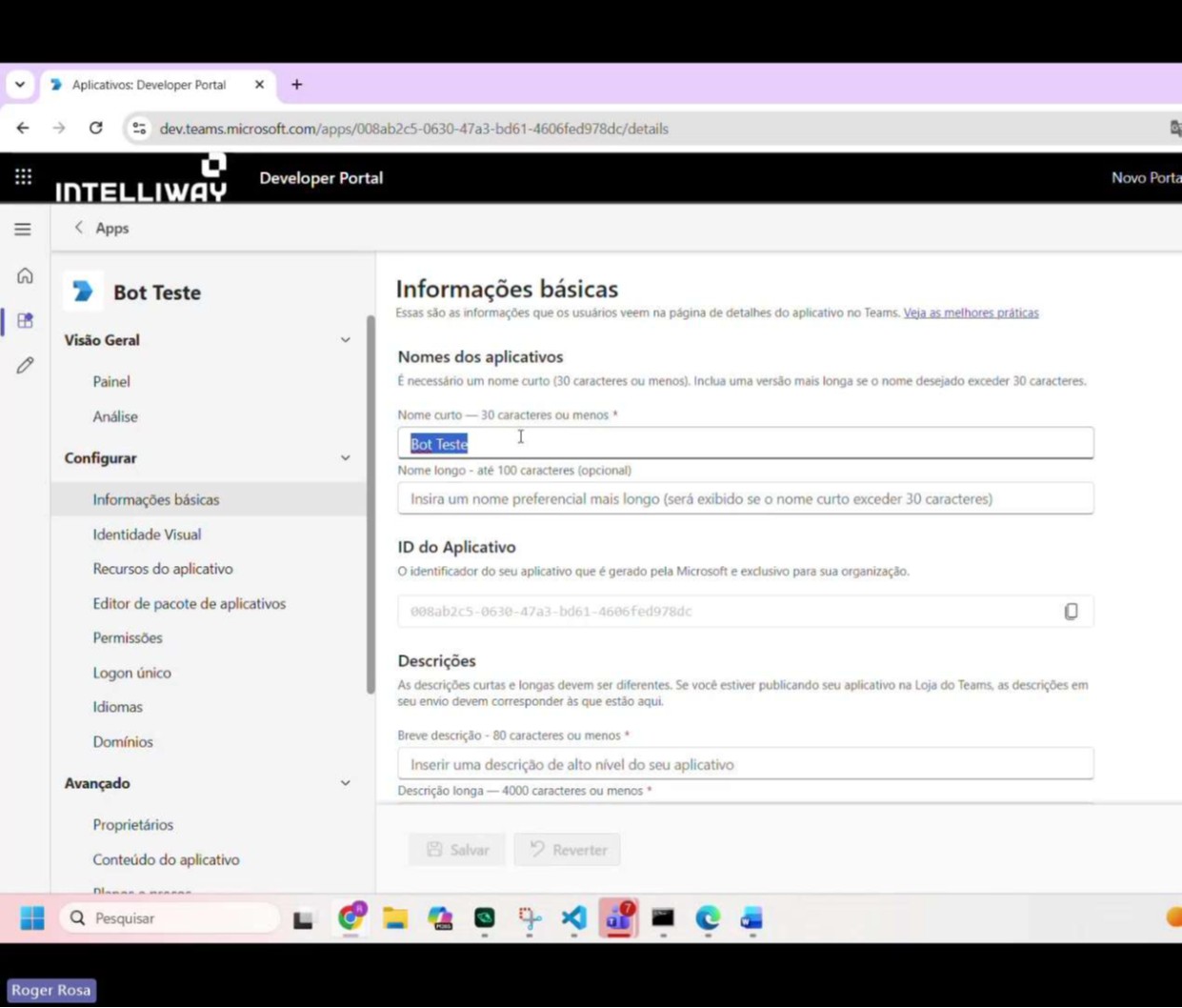Click the App ID read-only field
Screen dimensions: 1182x1008
[x=746, y=612]
